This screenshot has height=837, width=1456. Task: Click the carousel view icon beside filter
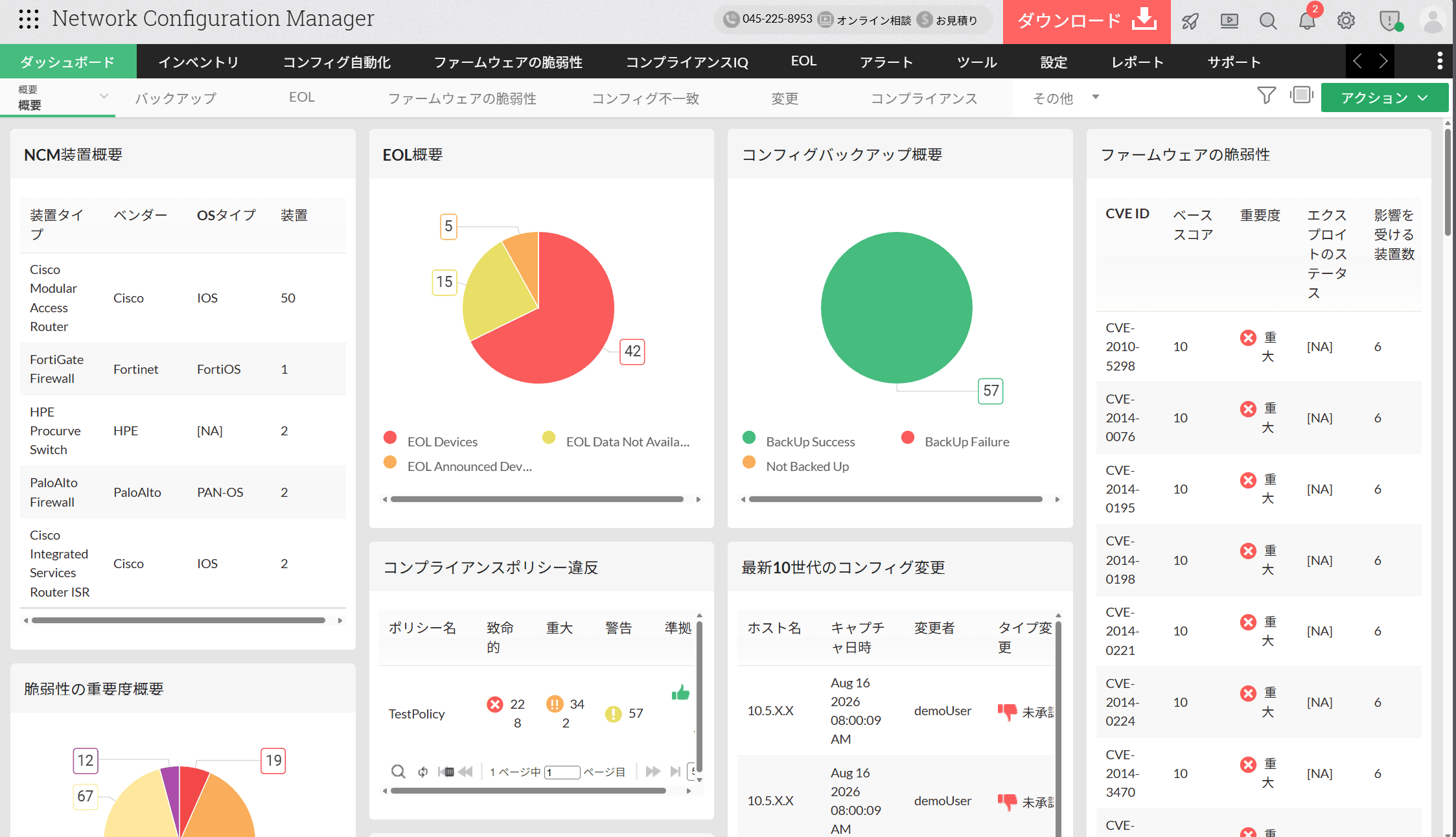click(x=1301, y=95)
